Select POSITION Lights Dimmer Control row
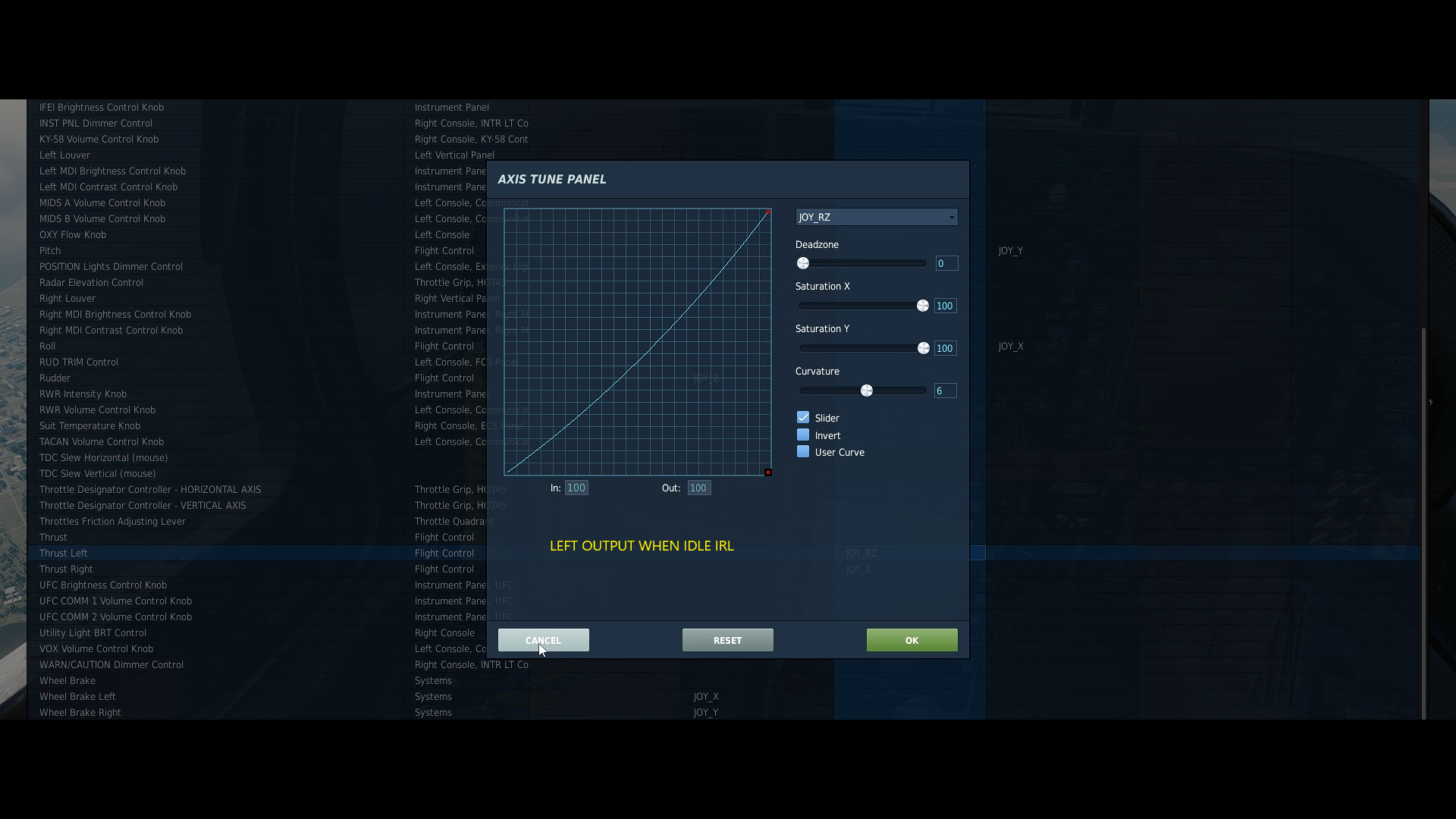The width and height of the screenshot is (1456, 819). [723, 266]
